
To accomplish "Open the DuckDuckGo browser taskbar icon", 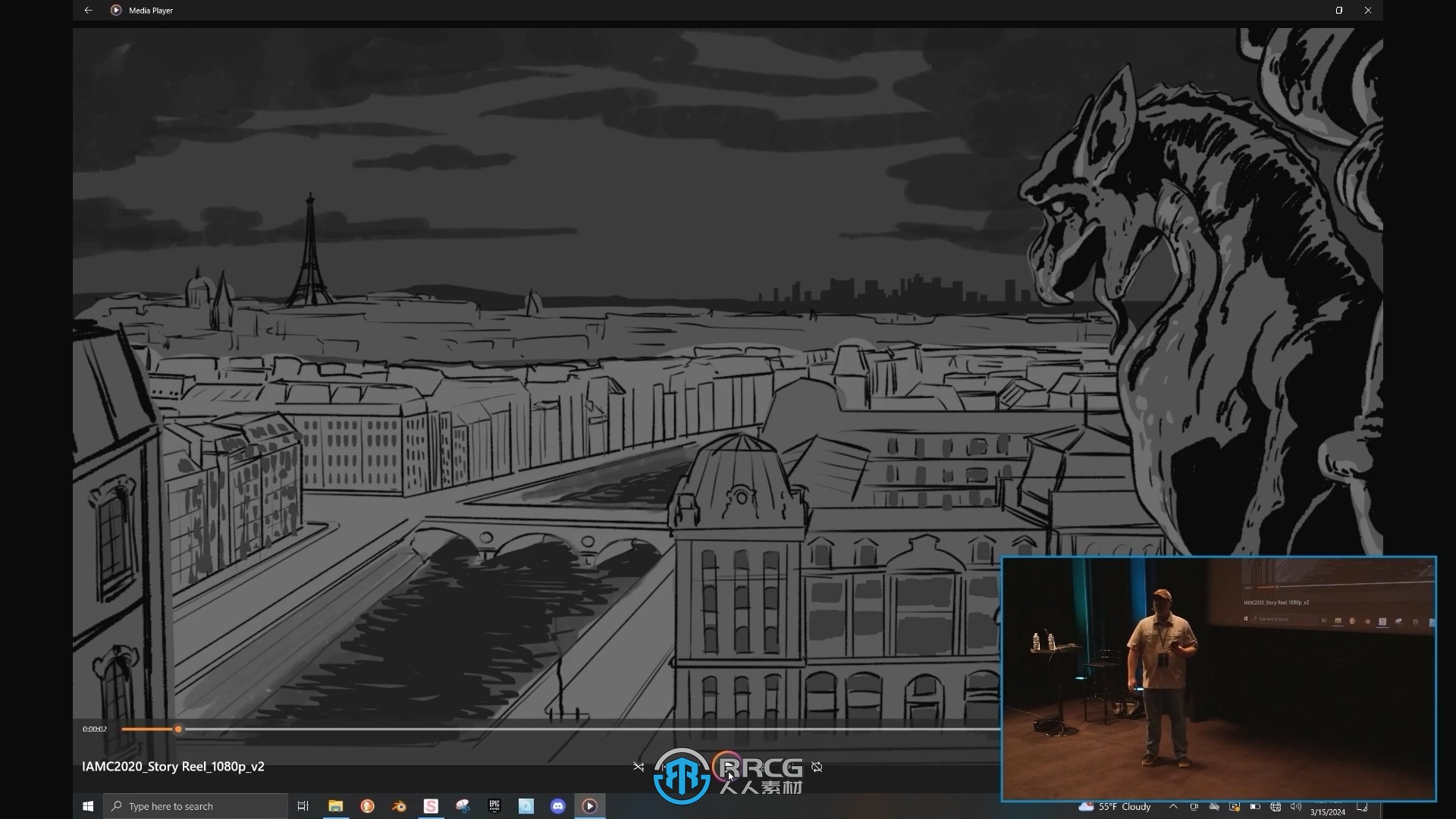I will (x=367, y=806).
